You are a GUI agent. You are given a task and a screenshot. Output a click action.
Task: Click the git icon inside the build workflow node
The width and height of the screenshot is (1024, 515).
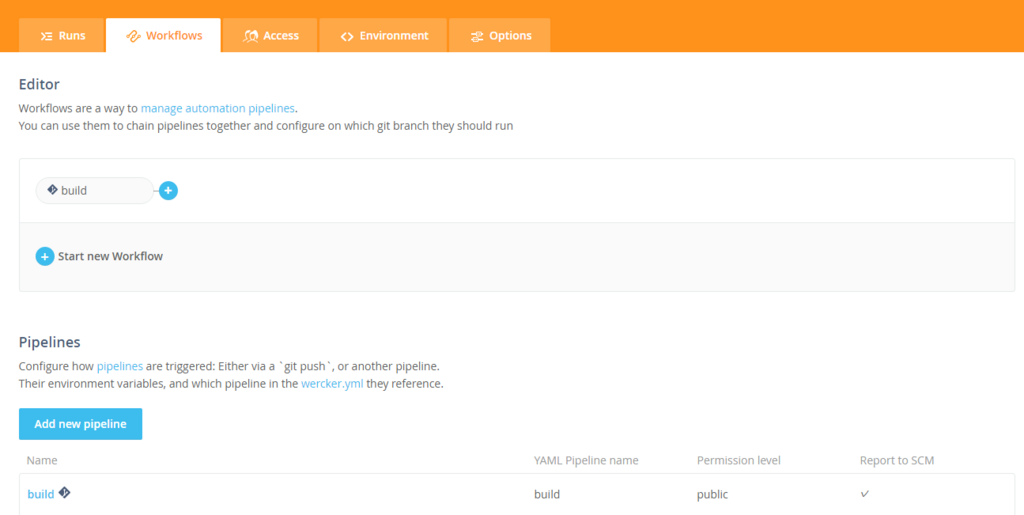pos(52,189)
